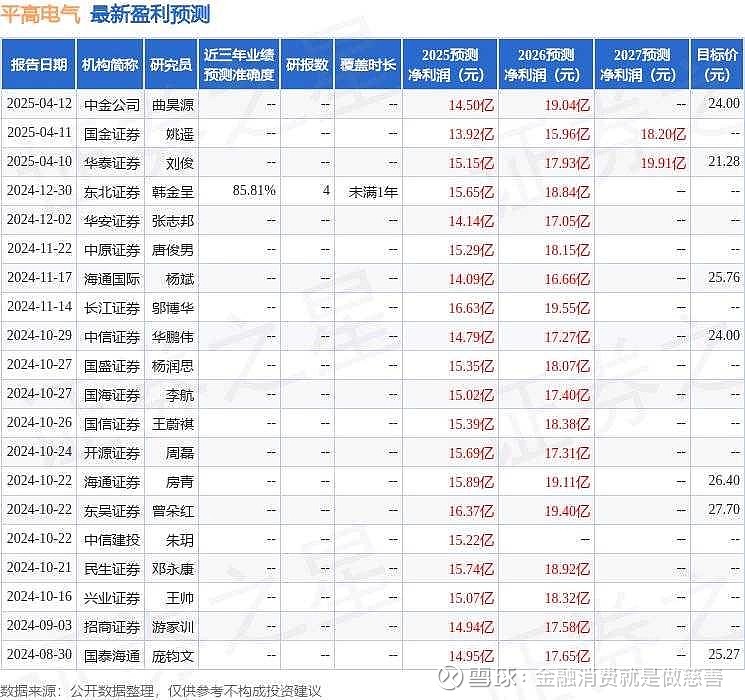Click analyst name 华鹏伟
Screen dimensions: 745x700
click(173, 337)
